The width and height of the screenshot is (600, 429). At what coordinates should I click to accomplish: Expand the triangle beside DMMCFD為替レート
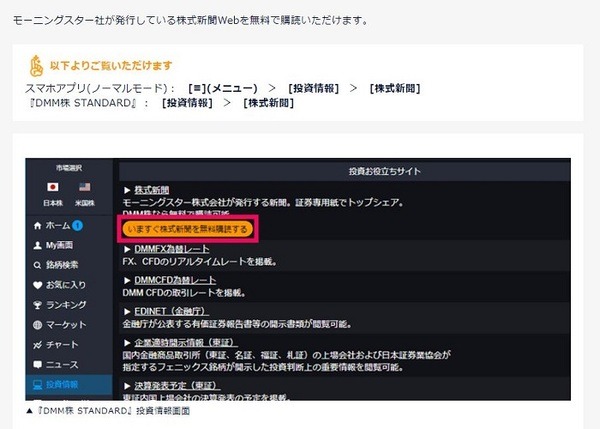click(127, 280)
